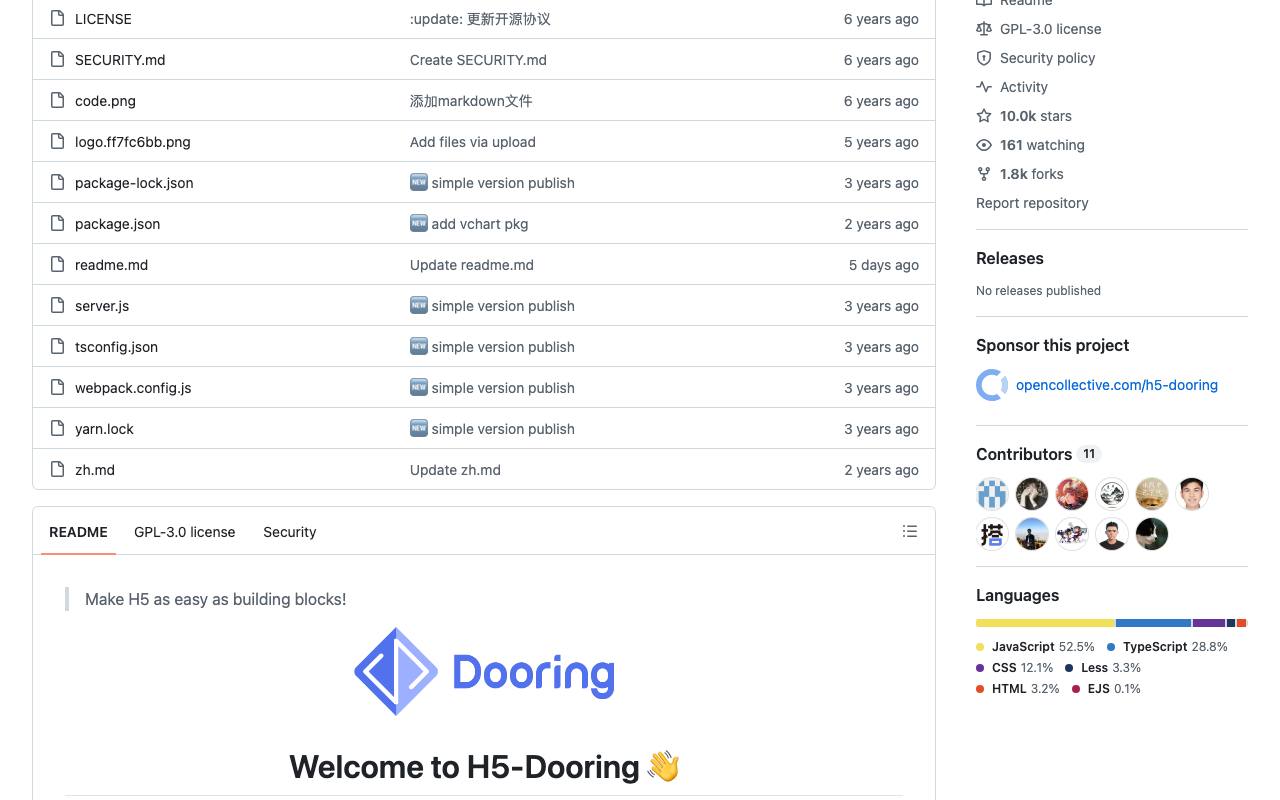Click the Open Collective logo icon
This screenshot has height=800, width=1280.
click(x=992, y=385)
